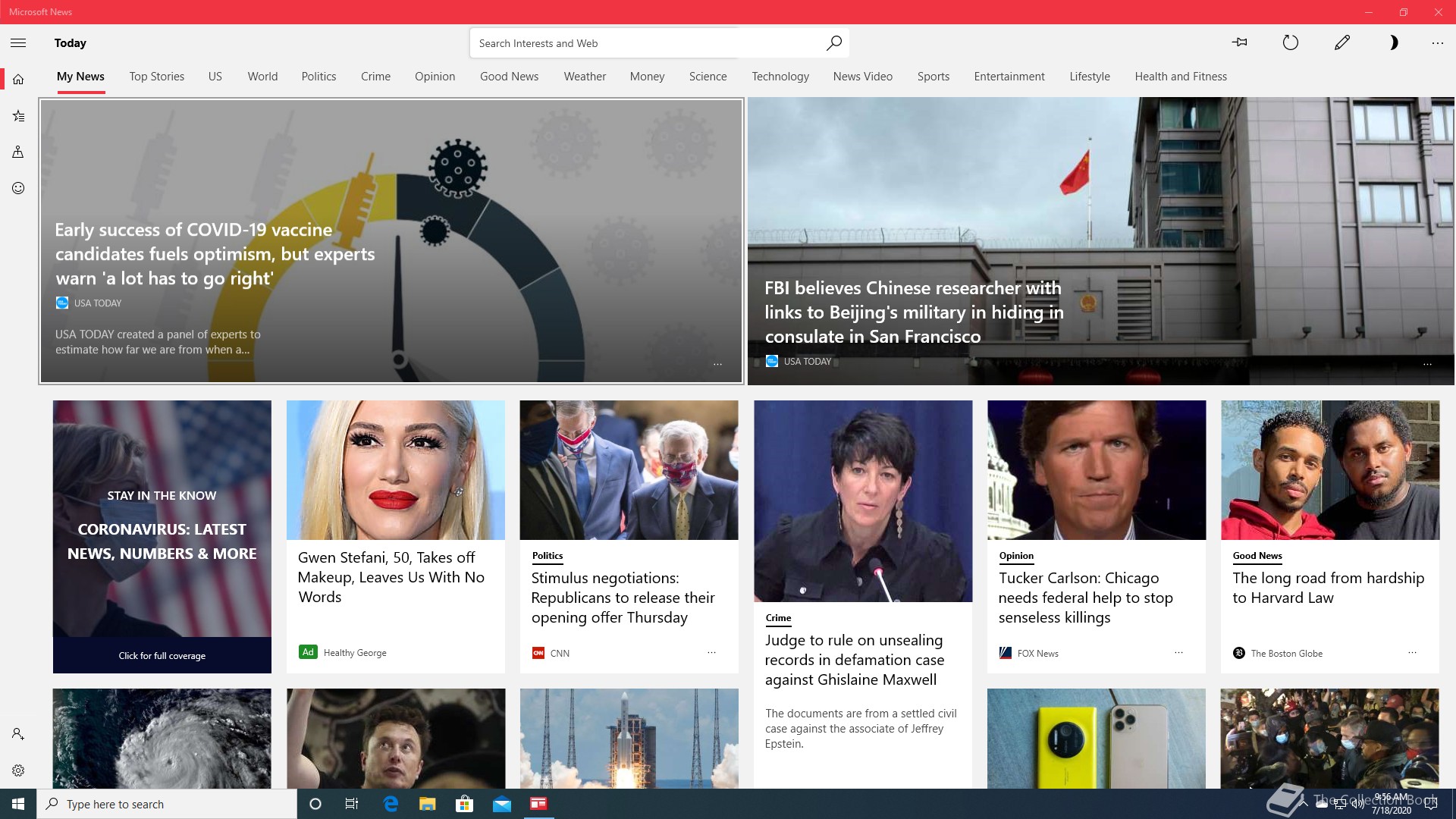Screen dimensions: 1456x819
Task: Open the Entertainment tab
Action: click(1009, 77)
